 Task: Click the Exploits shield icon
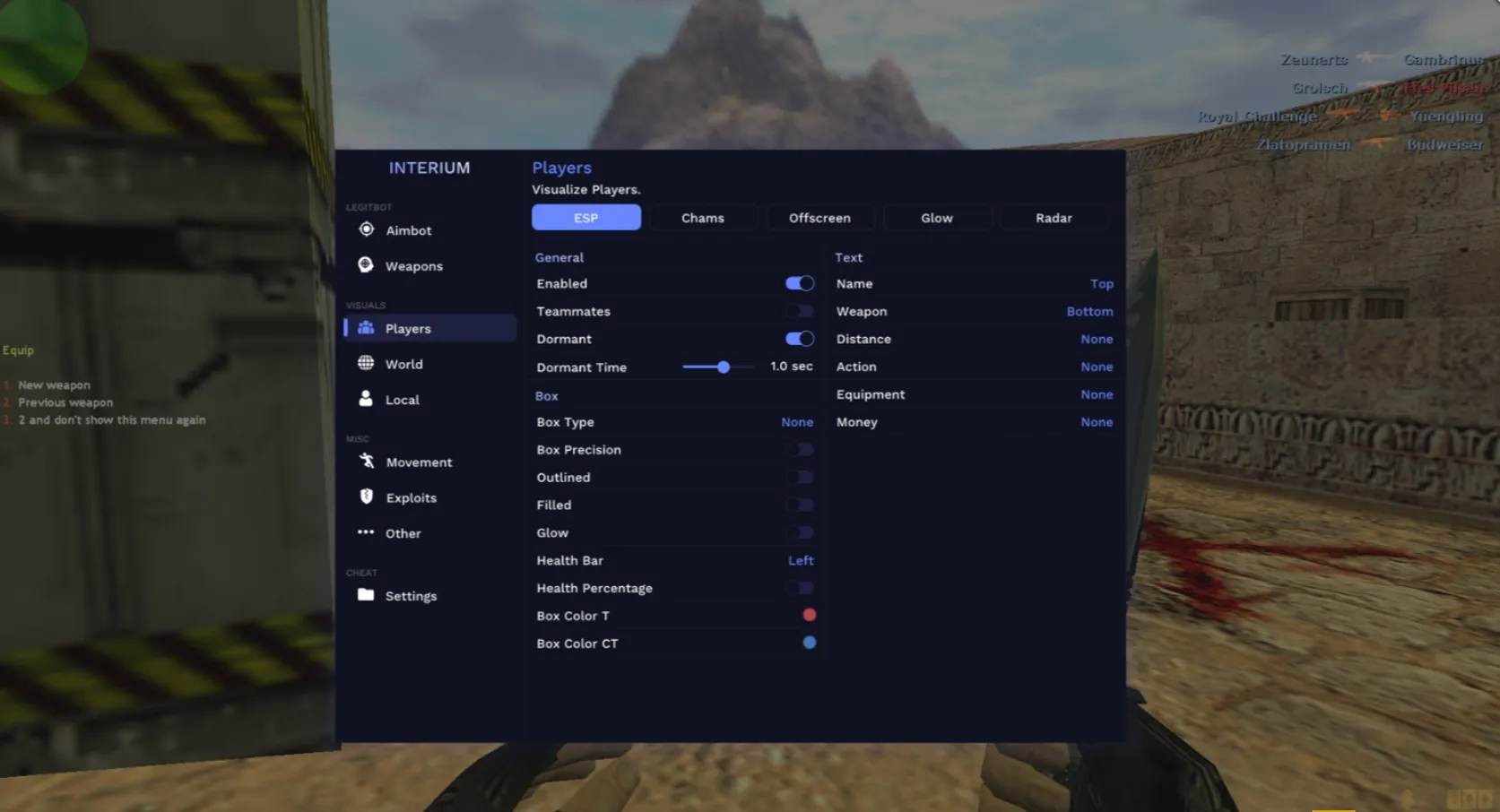click(366, 497)
